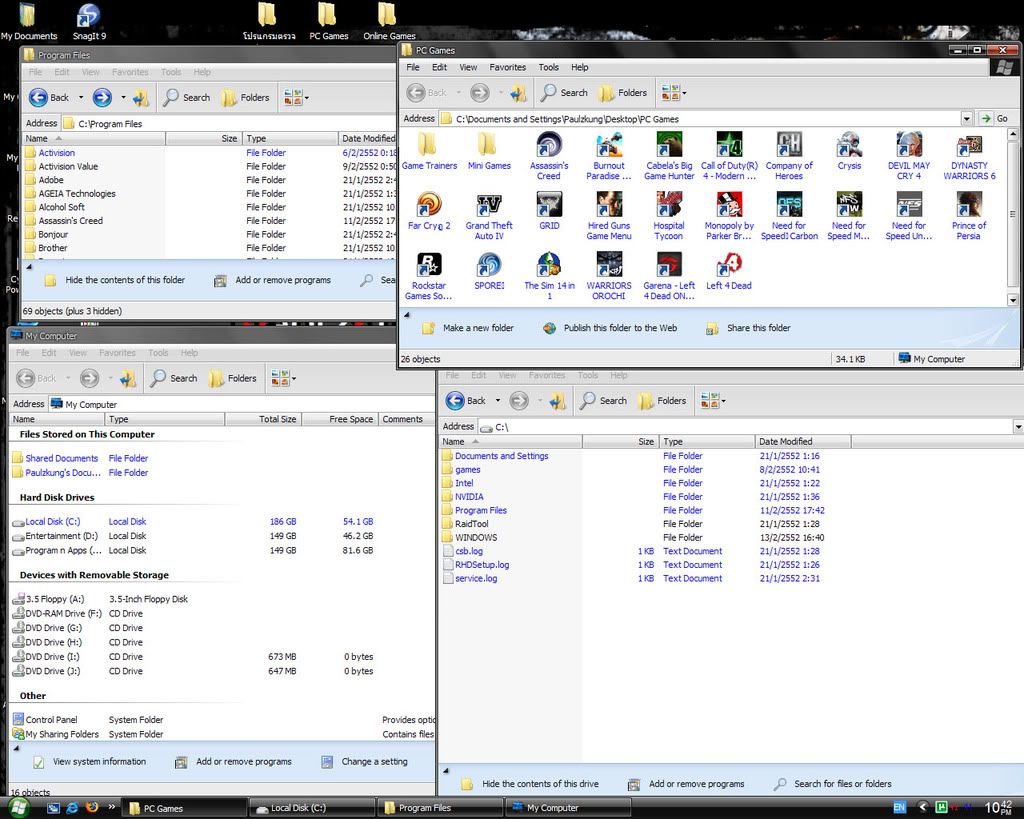
Task: Click the Snaglt 9 desktop icon
Action: tap(89, 16)
